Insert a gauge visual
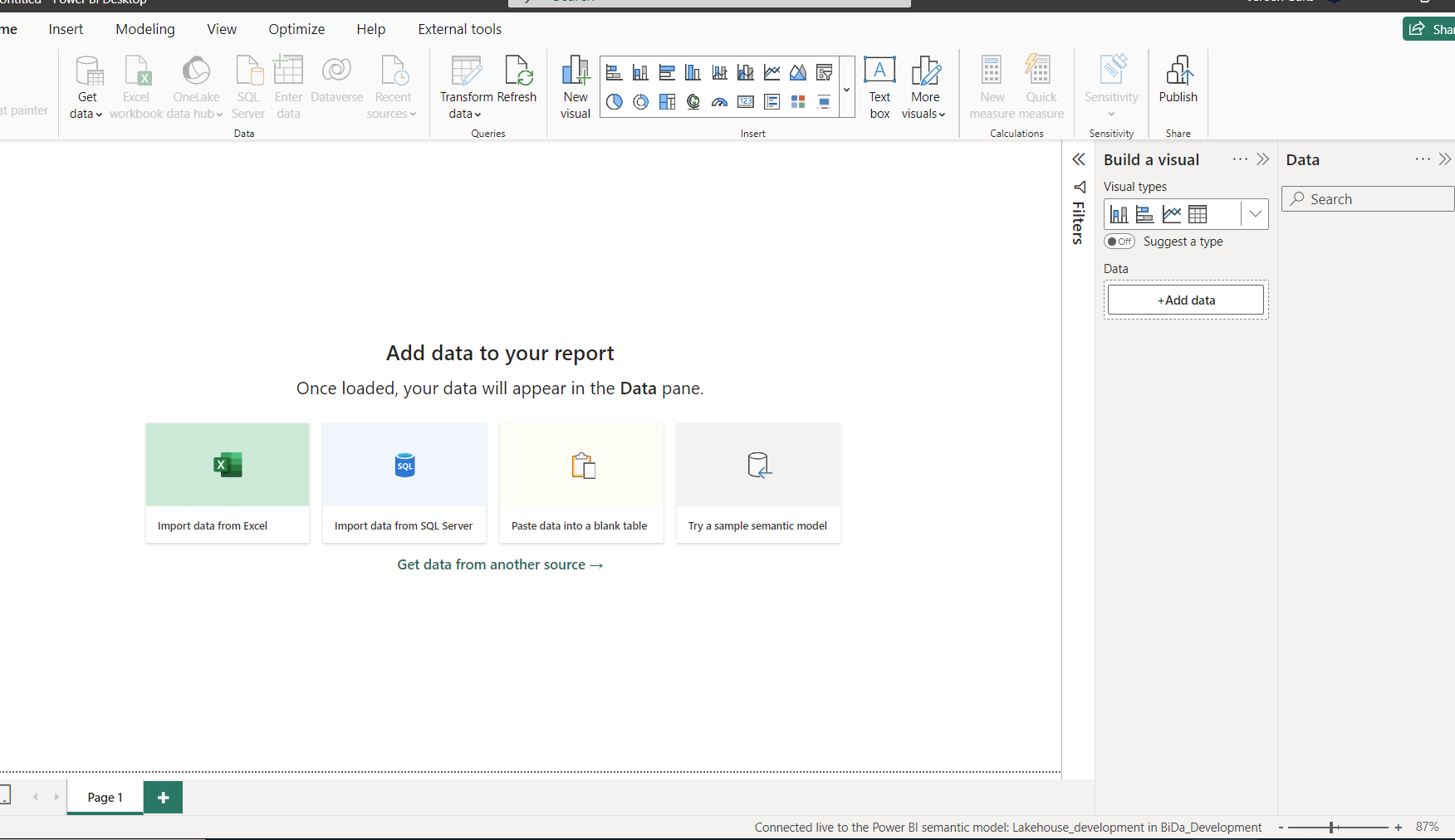 click(719, 102)
